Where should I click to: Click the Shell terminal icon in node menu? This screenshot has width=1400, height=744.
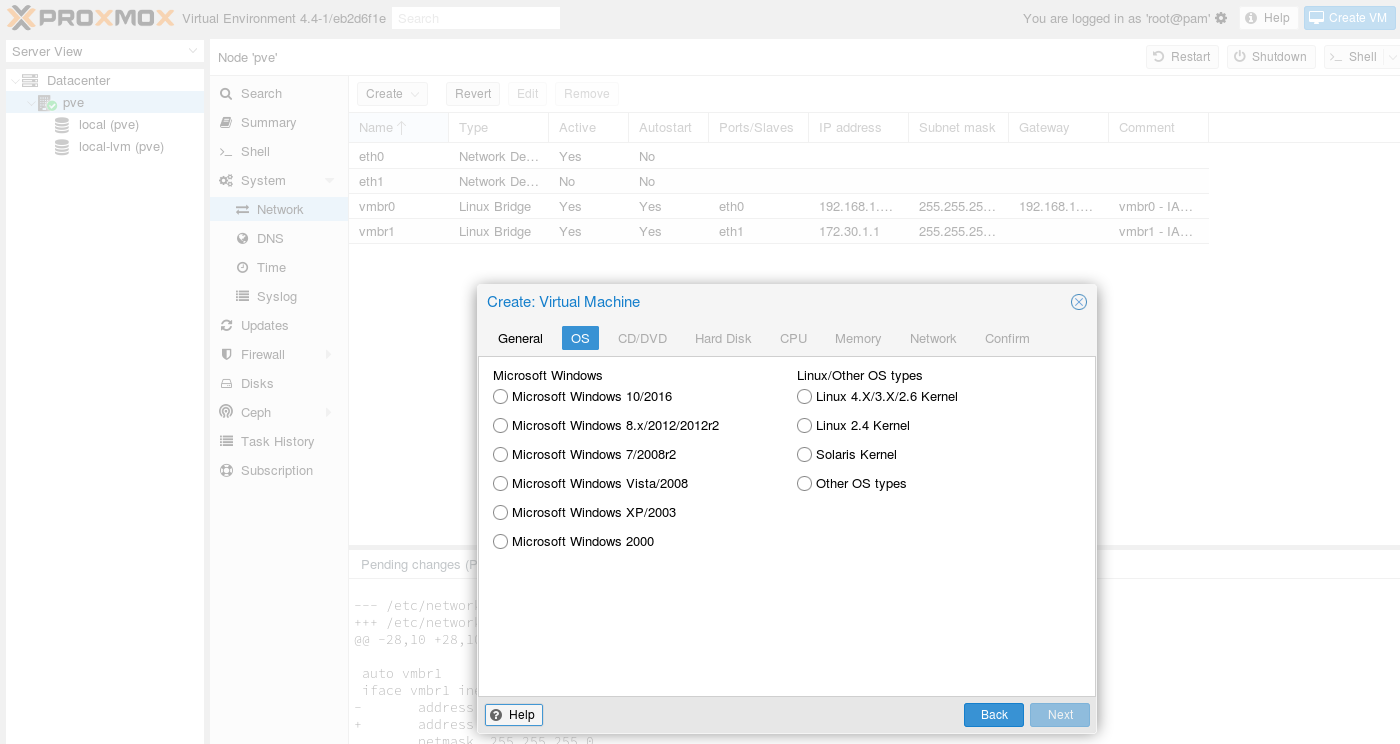click(226, 152)
